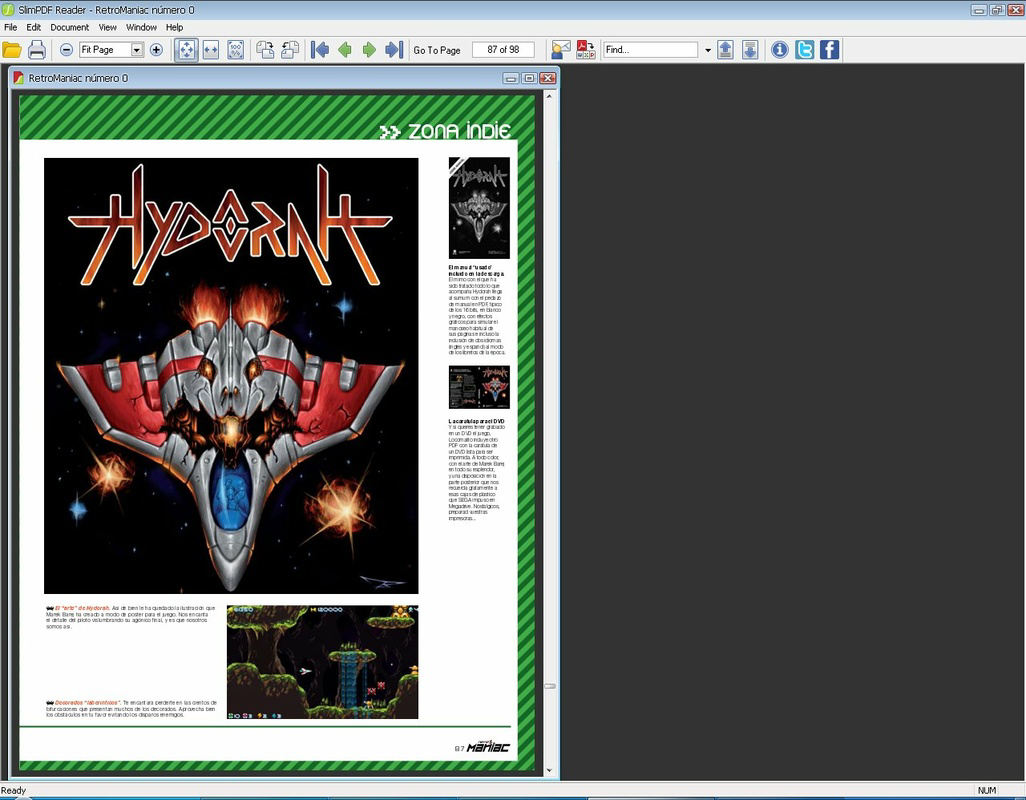
Task: Print the document via printer icon
Action: [37, 50]
